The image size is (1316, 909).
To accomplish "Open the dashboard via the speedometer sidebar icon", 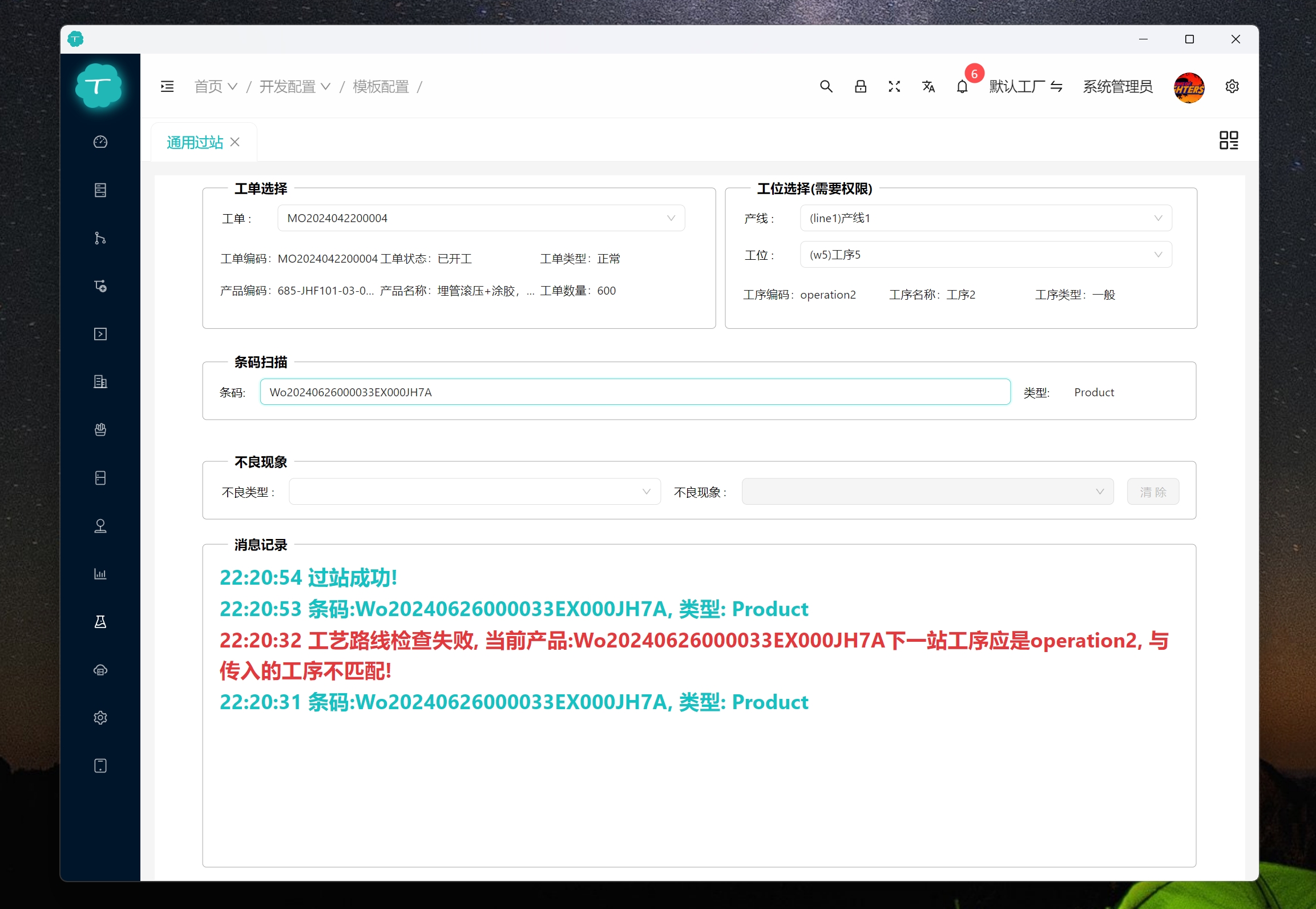I will [x=100, y=142].
